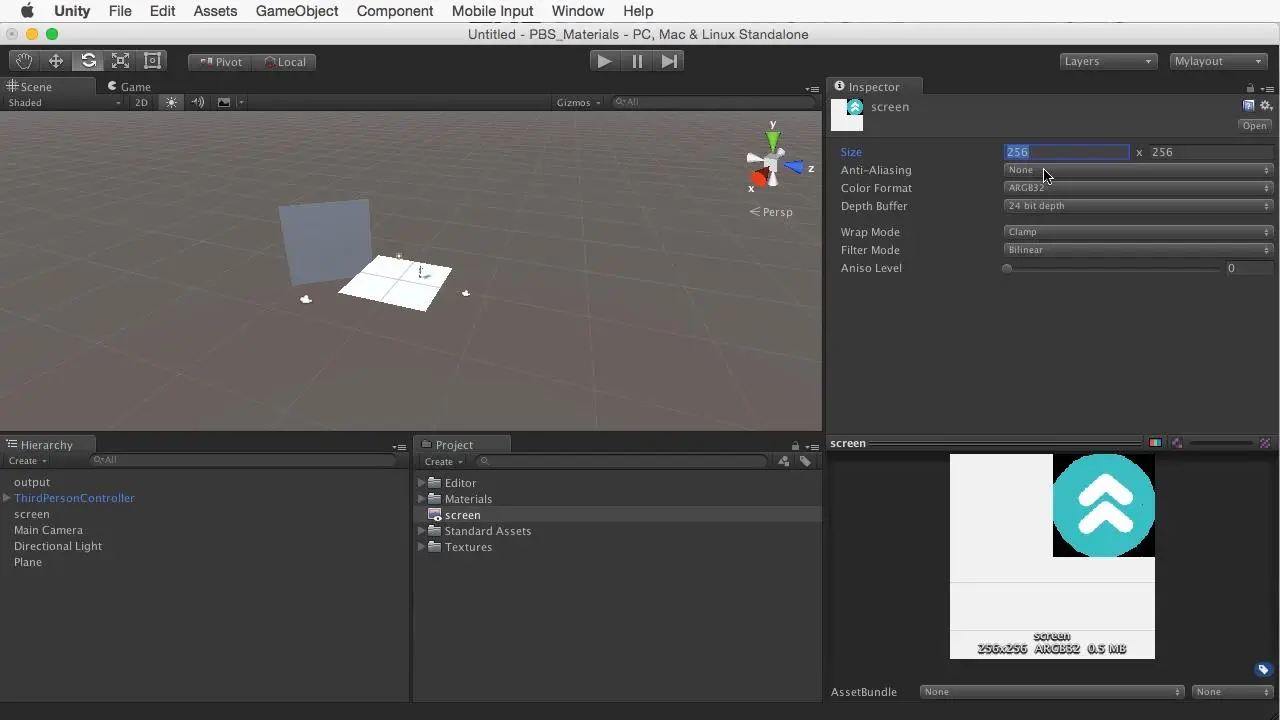Toggle scene lighting sun icon
This screenshot has height=720, width=1280.
172,102
